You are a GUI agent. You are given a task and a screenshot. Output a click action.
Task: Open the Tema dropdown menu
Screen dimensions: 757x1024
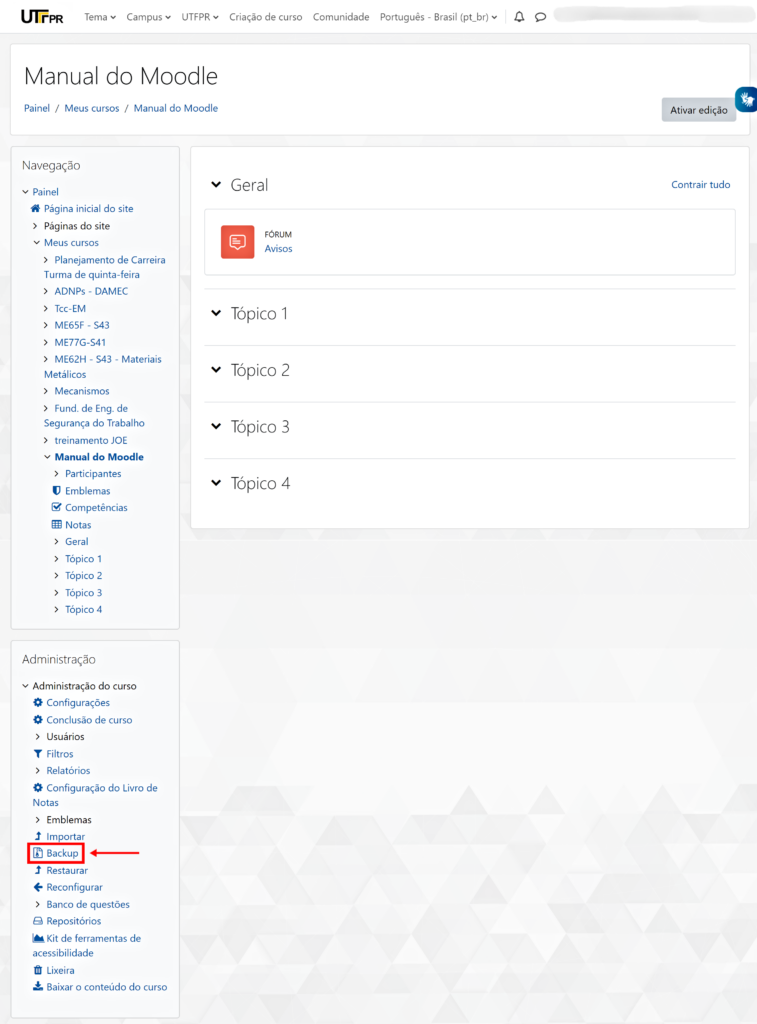(x=100, y=17)
